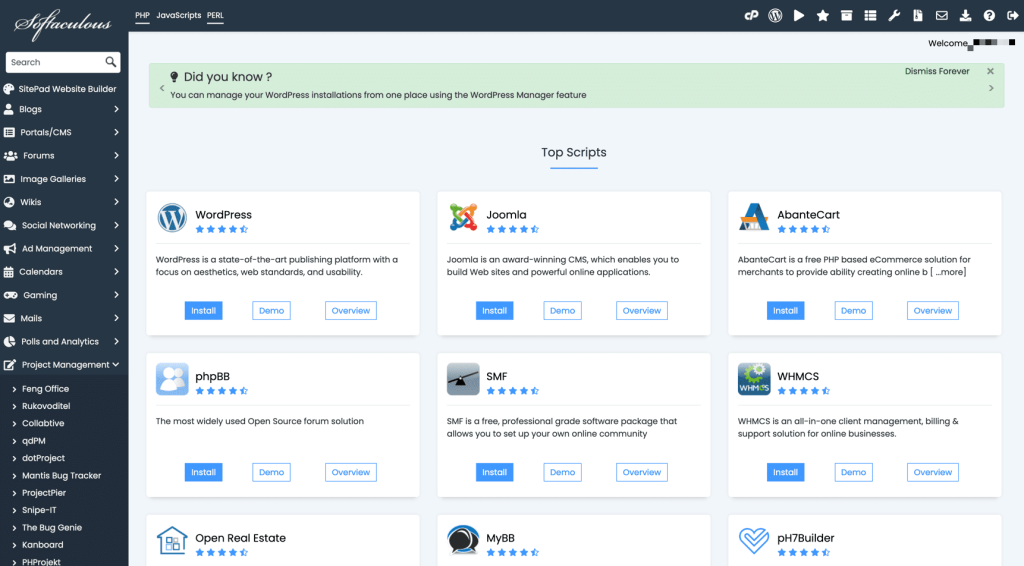
Task: Close the Did you know tip banner
Action: click(990, 71)
